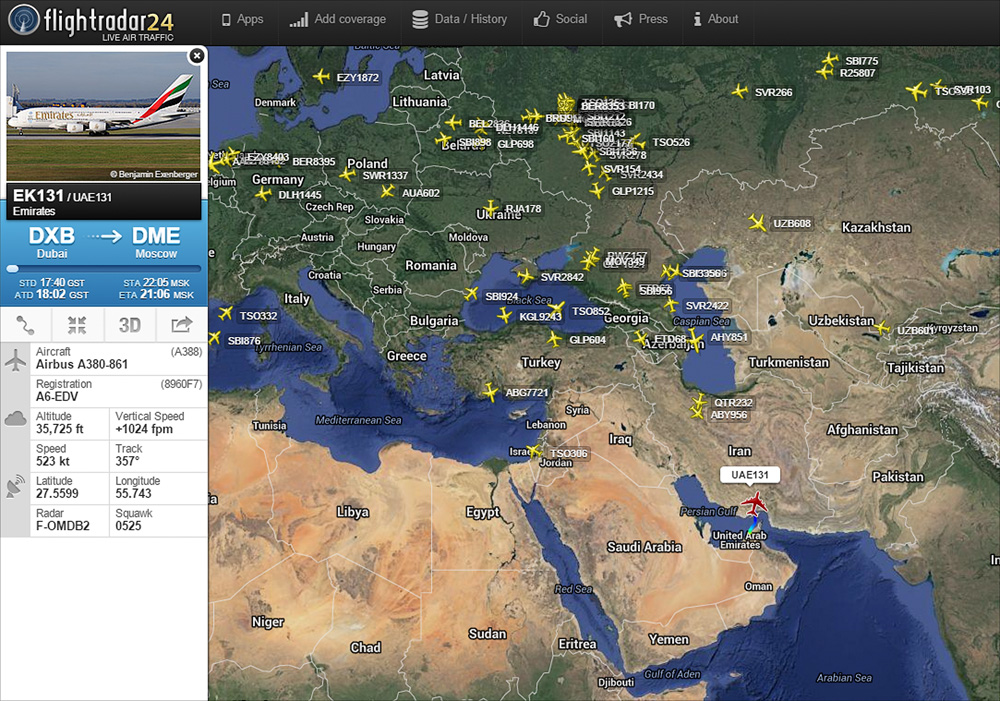The width and height of the screenshot is (1000, 701).
Task: Select the red UAE131 aircraft on map
Action: click(x=755, y=503)
